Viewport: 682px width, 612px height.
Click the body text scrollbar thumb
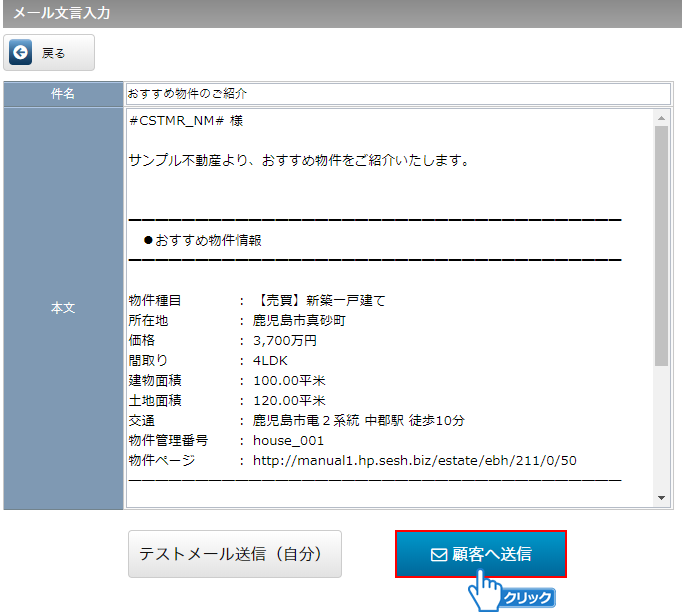click(661, 246)
